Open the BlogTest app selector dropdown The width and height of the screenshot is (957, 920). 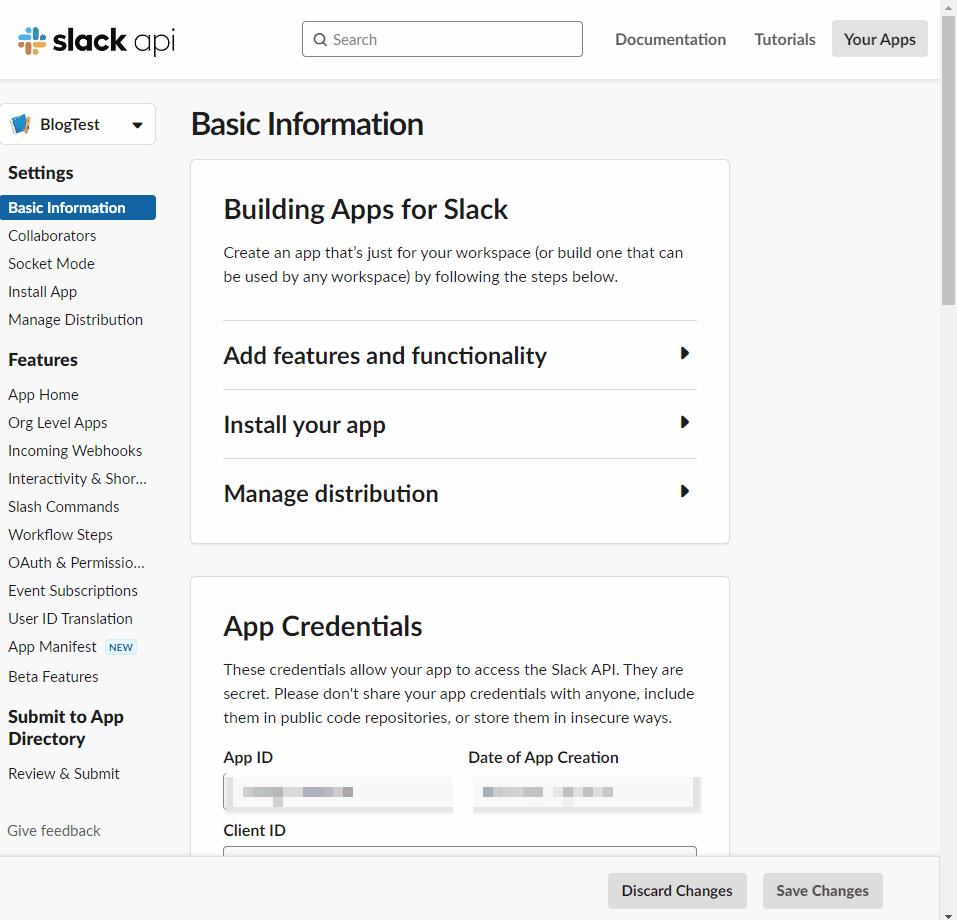[78, 125]
